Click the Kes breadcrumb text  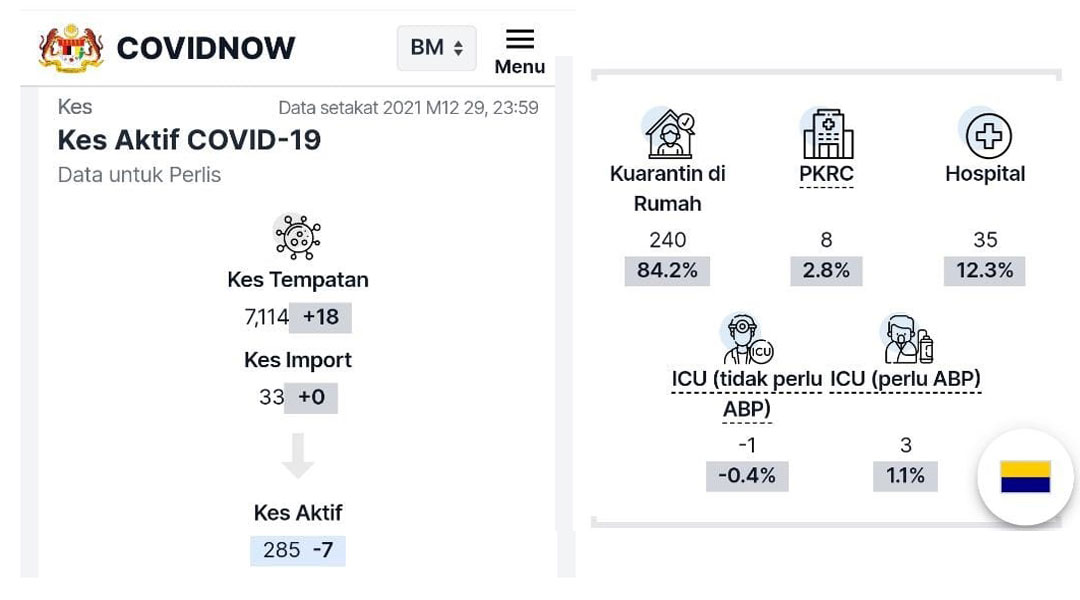coord(75,107)
